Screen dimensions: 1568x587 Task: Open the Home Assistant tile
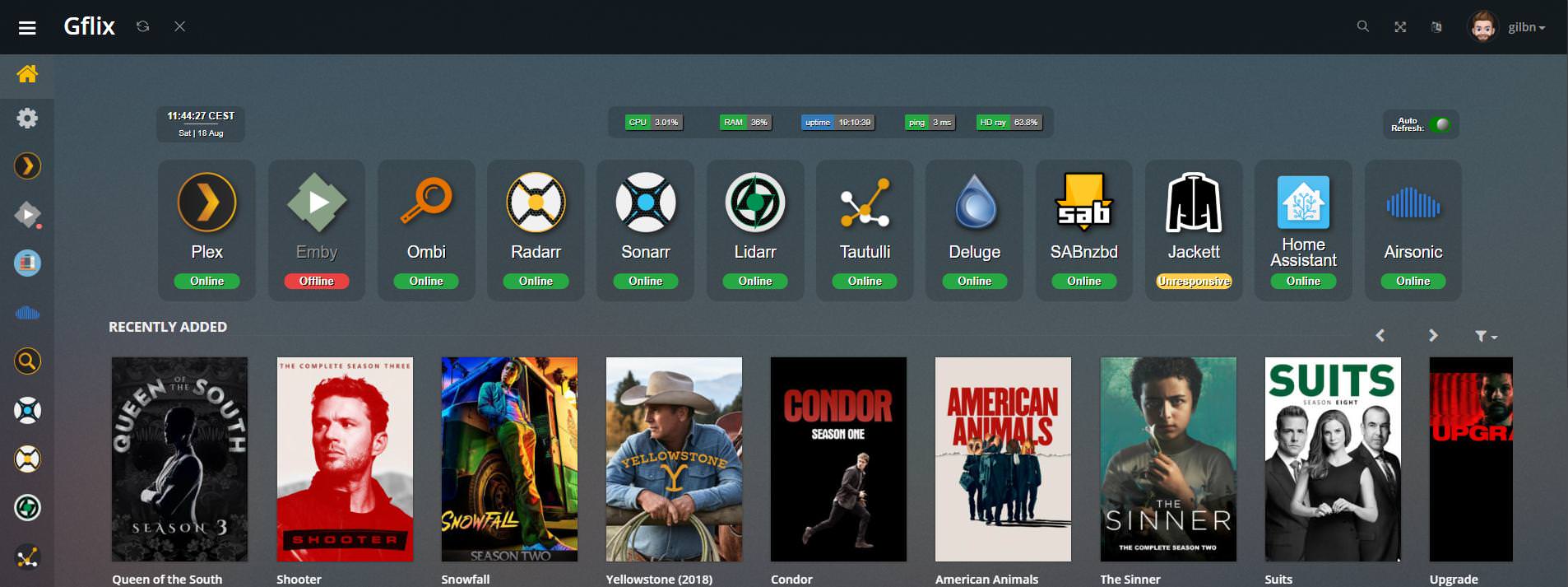click(1303, 203)
